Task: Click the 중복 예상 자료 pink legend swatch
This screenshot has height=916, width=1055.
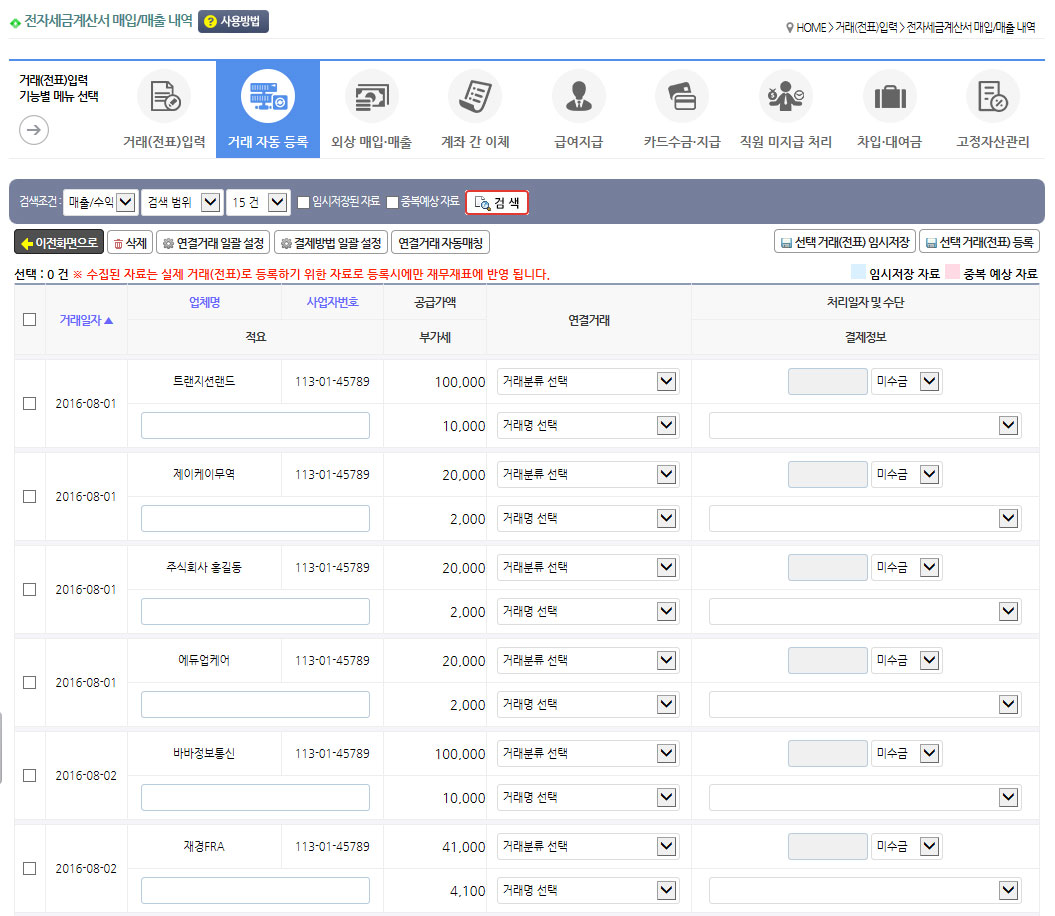Action: [x=952, y=272]
